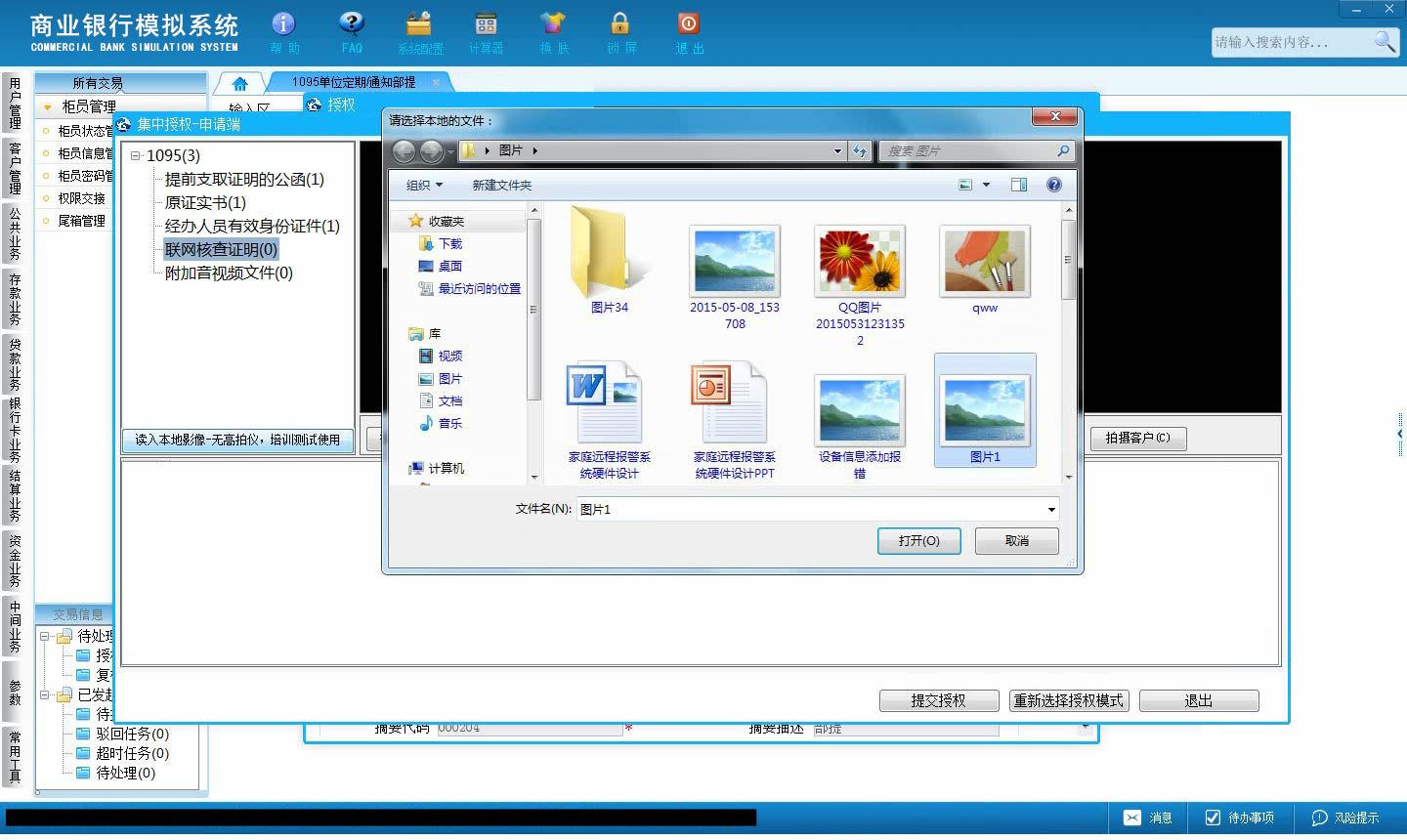Click the 打开(O) button
This screenshot has width=1407, height=840.
[x=919, y=540]
